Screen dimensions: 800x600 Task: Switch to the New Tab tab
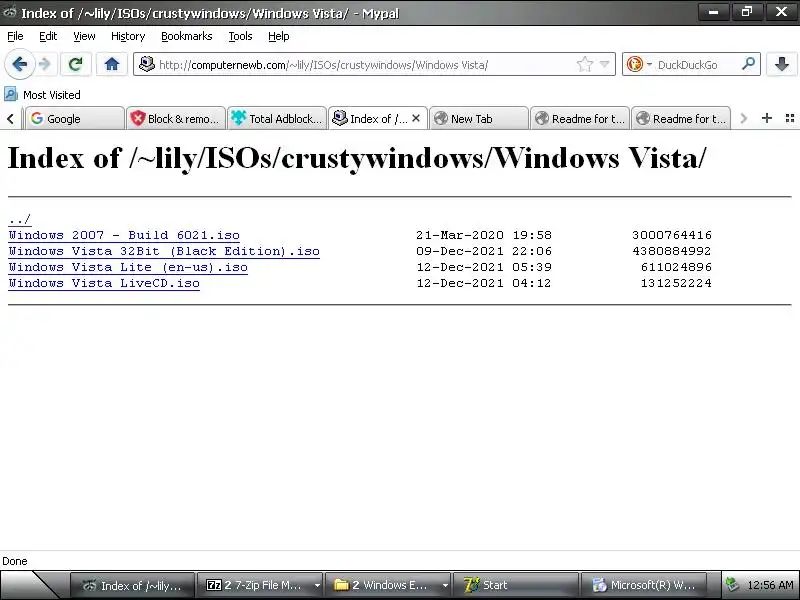click(479, 118)
